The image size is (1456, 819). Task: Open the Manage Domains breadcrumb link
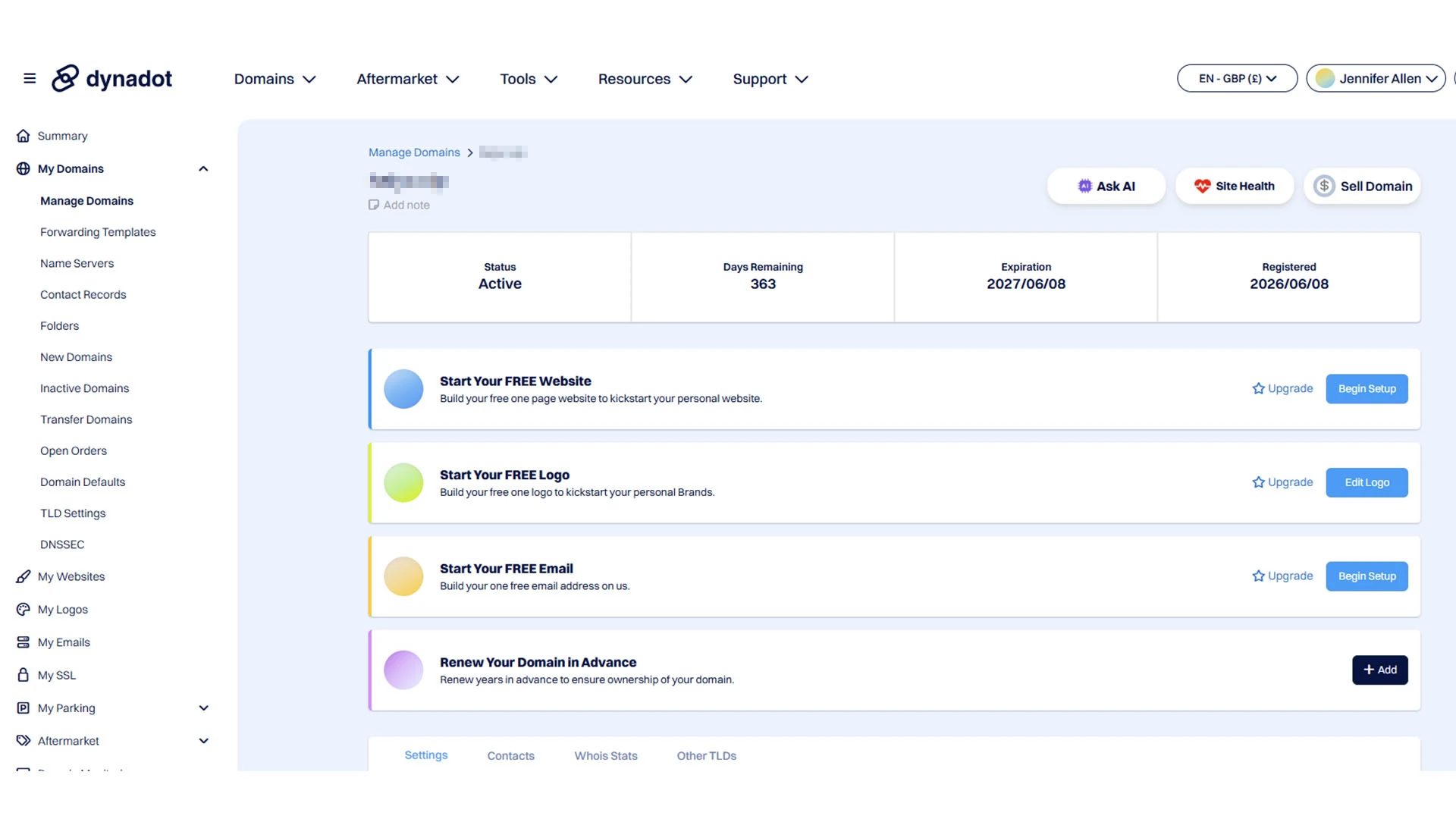pyautogui.click(x=414, y=152)
